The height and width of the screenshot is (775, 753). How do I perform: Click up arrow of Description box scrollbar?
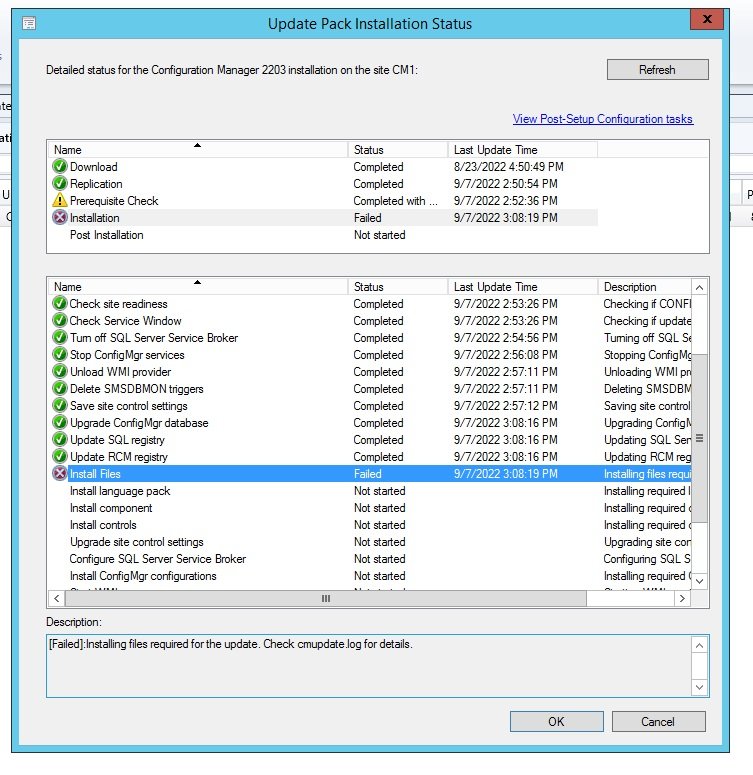(699, 646)
